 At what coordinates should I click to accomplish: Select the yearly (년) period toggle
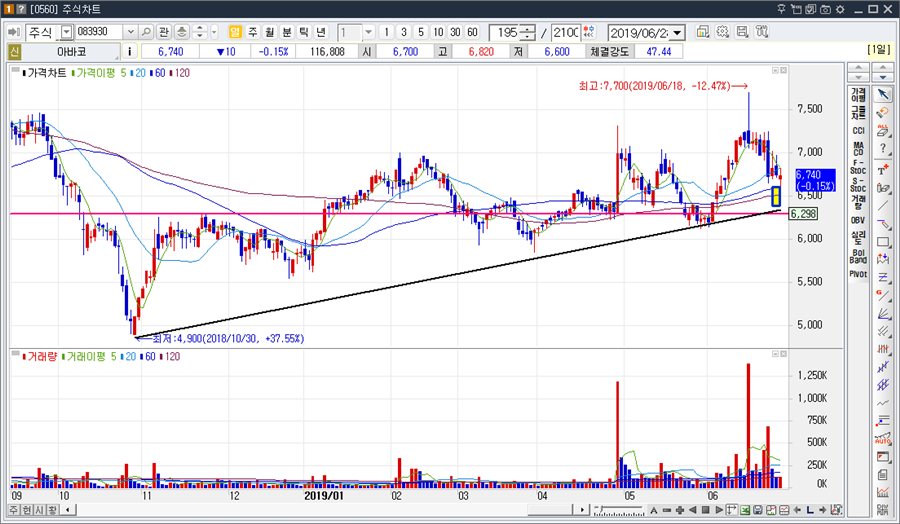coord(321,32)
